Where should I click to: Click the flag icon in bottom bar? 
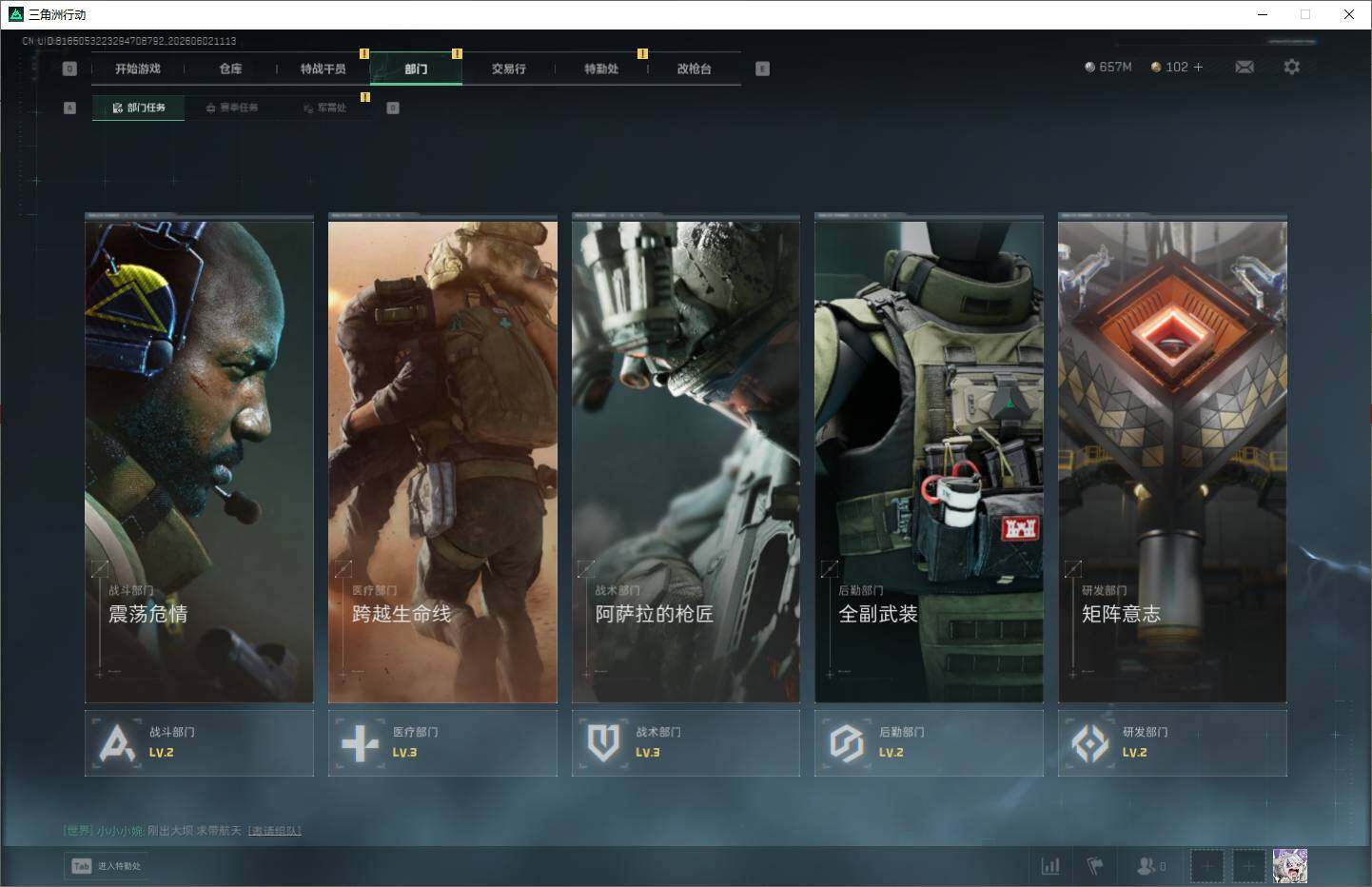click(1095, 866)
